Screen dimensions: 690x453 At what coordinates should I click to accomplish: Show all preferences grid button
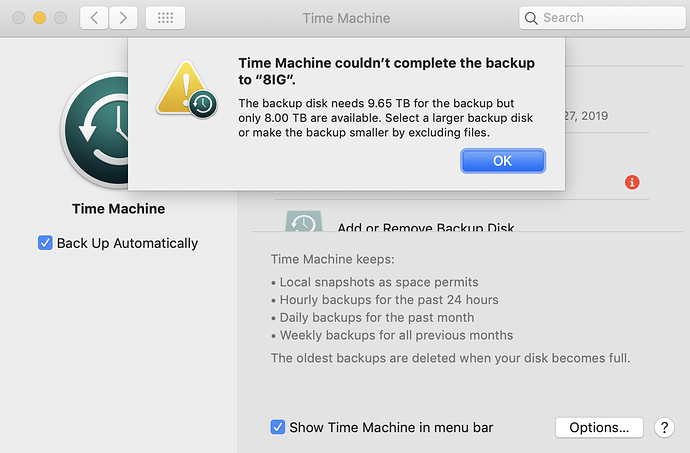coord(165,18)
